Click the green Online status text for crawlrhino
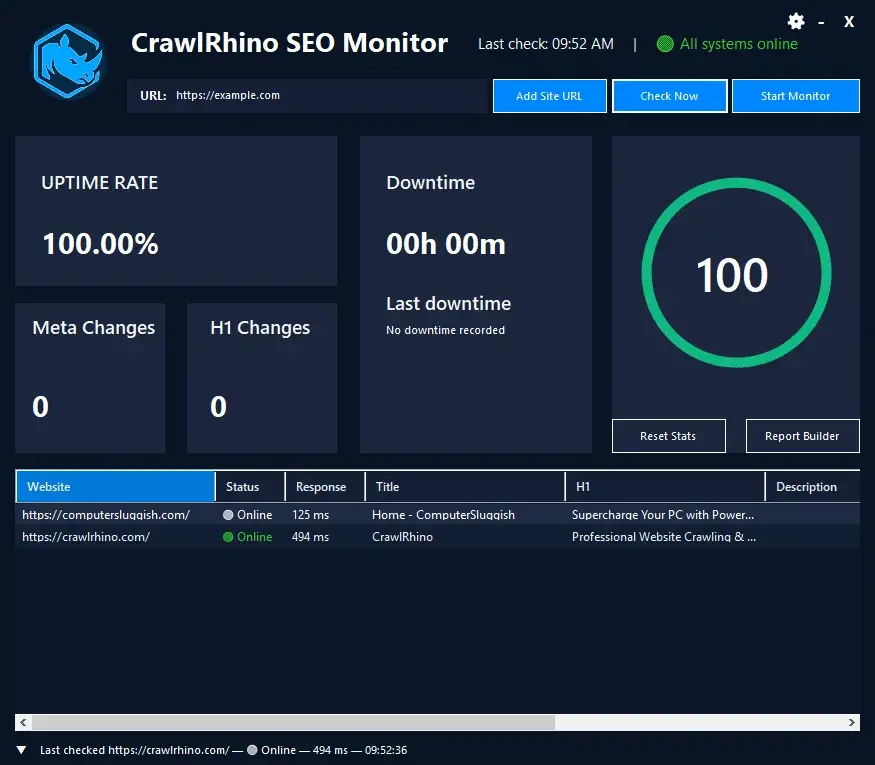 click(x=254, y=537)
